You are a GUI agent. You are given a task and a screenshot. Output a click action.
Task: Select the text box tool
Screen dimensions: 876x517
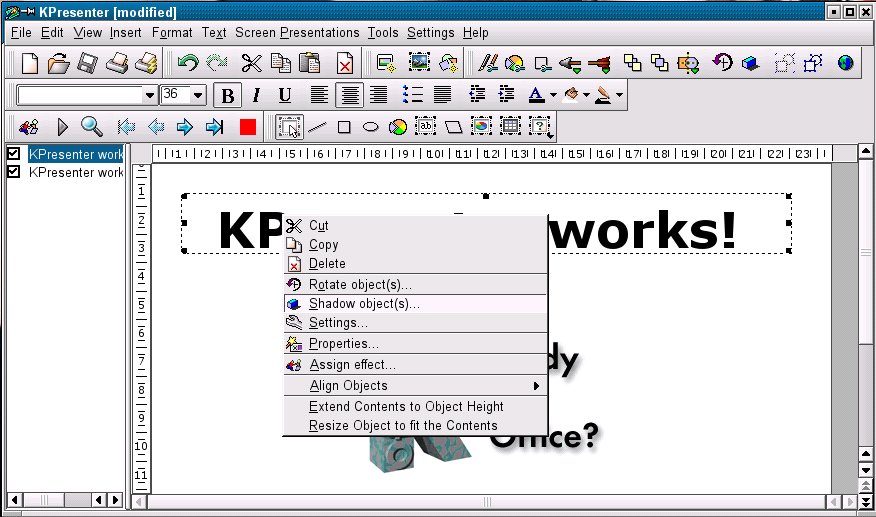tap(426, 127)
